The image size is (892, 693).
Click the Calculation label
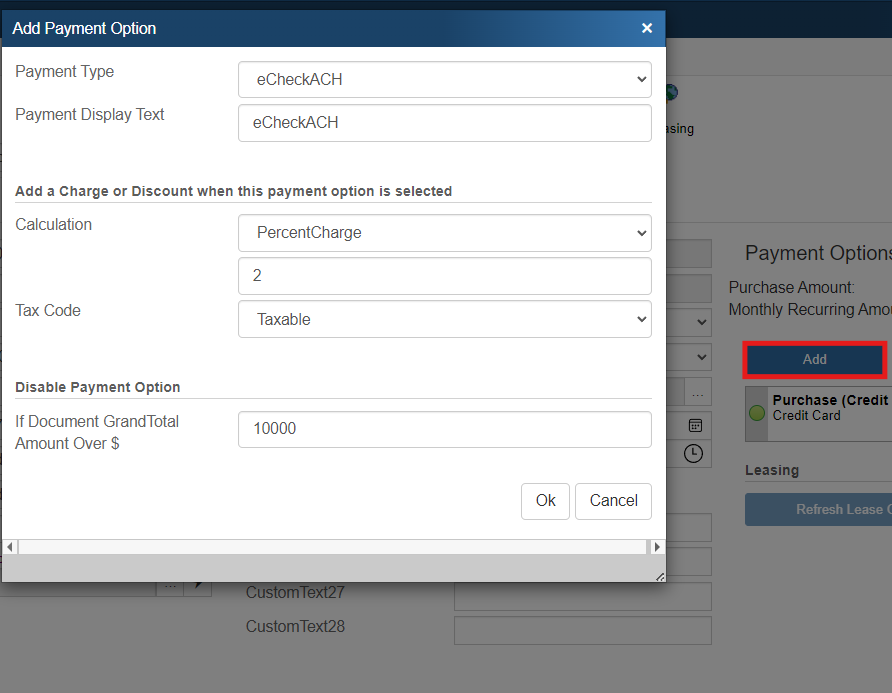tap(53, 225)
